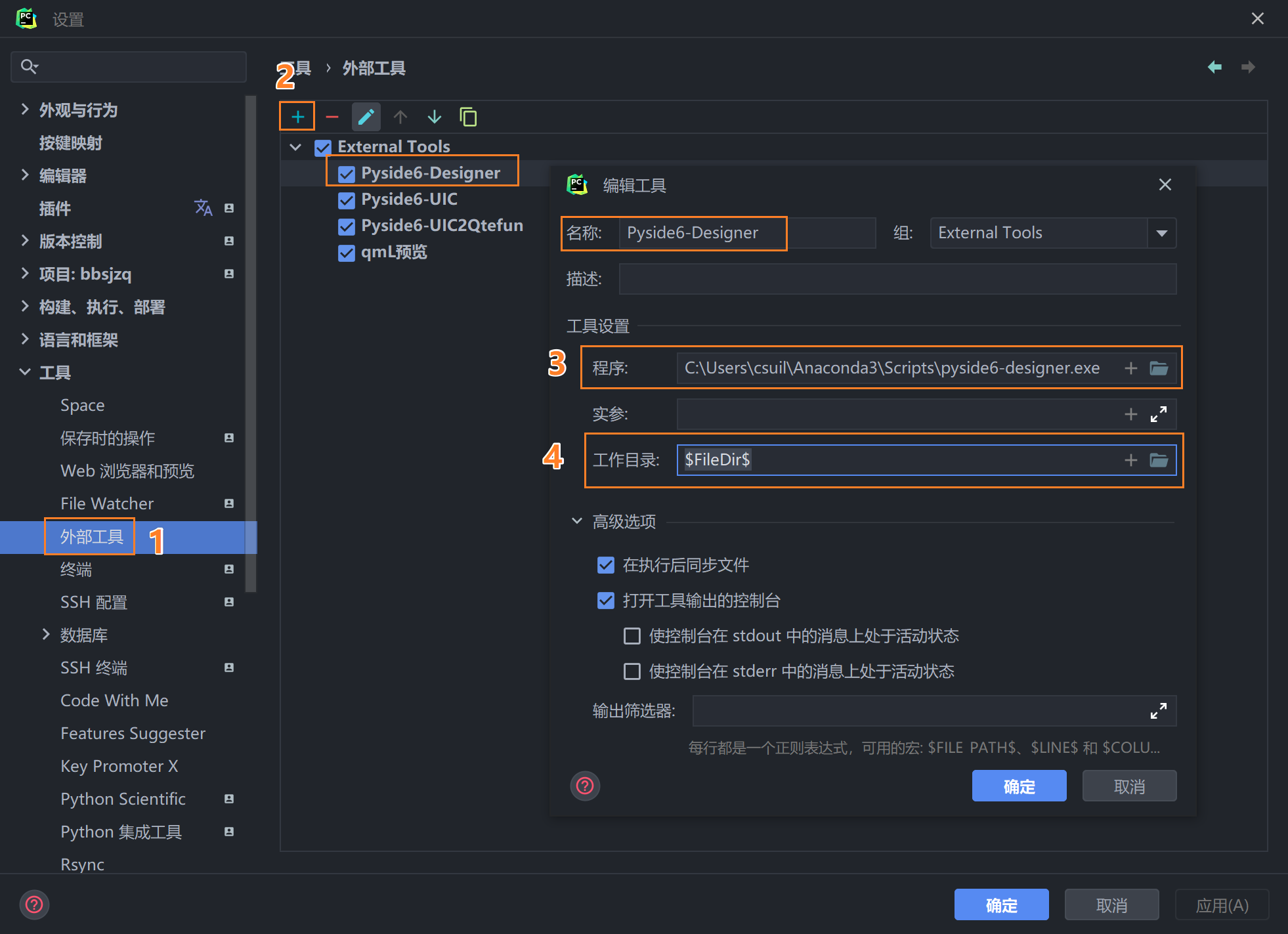Viewport: 1288px width, 934px height.
Task: Click expand icon in arguments field
Action: pos(1159,414)
